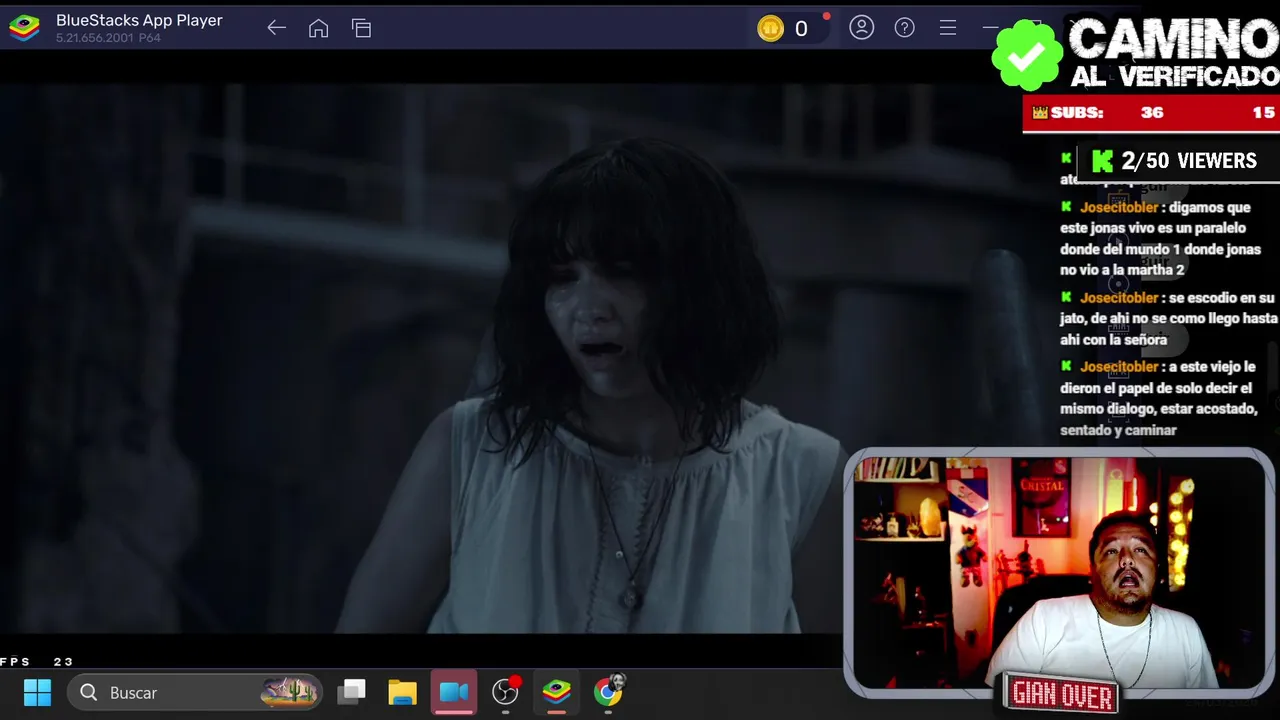Click the 'FPS 23' counter
Screen dimensions: 1280x720
pyautogui.click(x=37, y=662)
